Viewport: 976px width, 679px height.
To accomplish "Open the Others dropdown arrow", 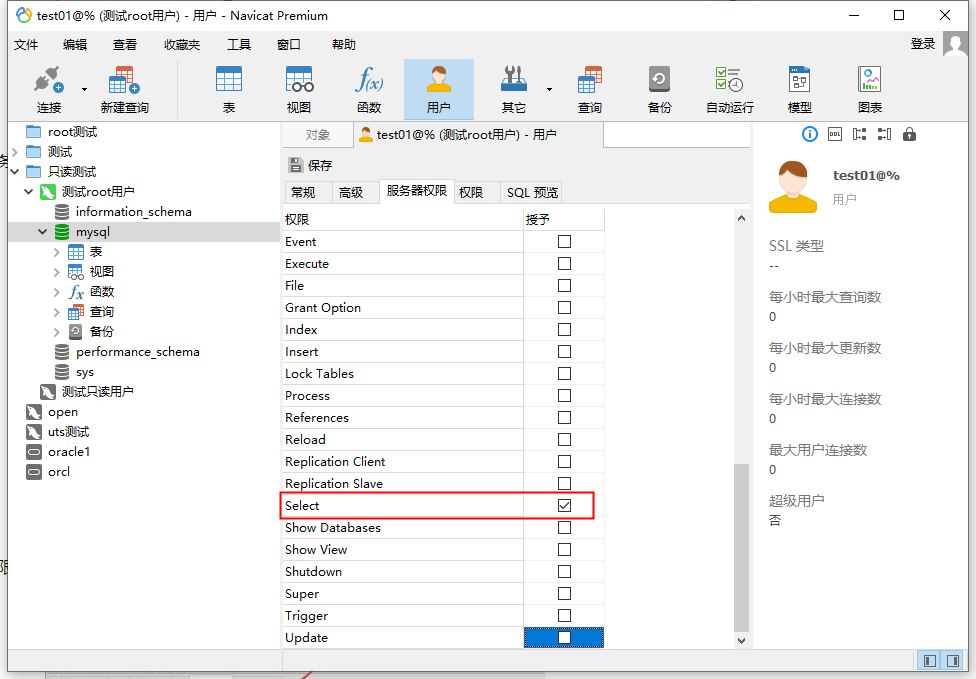I will [x=549, y=89].
